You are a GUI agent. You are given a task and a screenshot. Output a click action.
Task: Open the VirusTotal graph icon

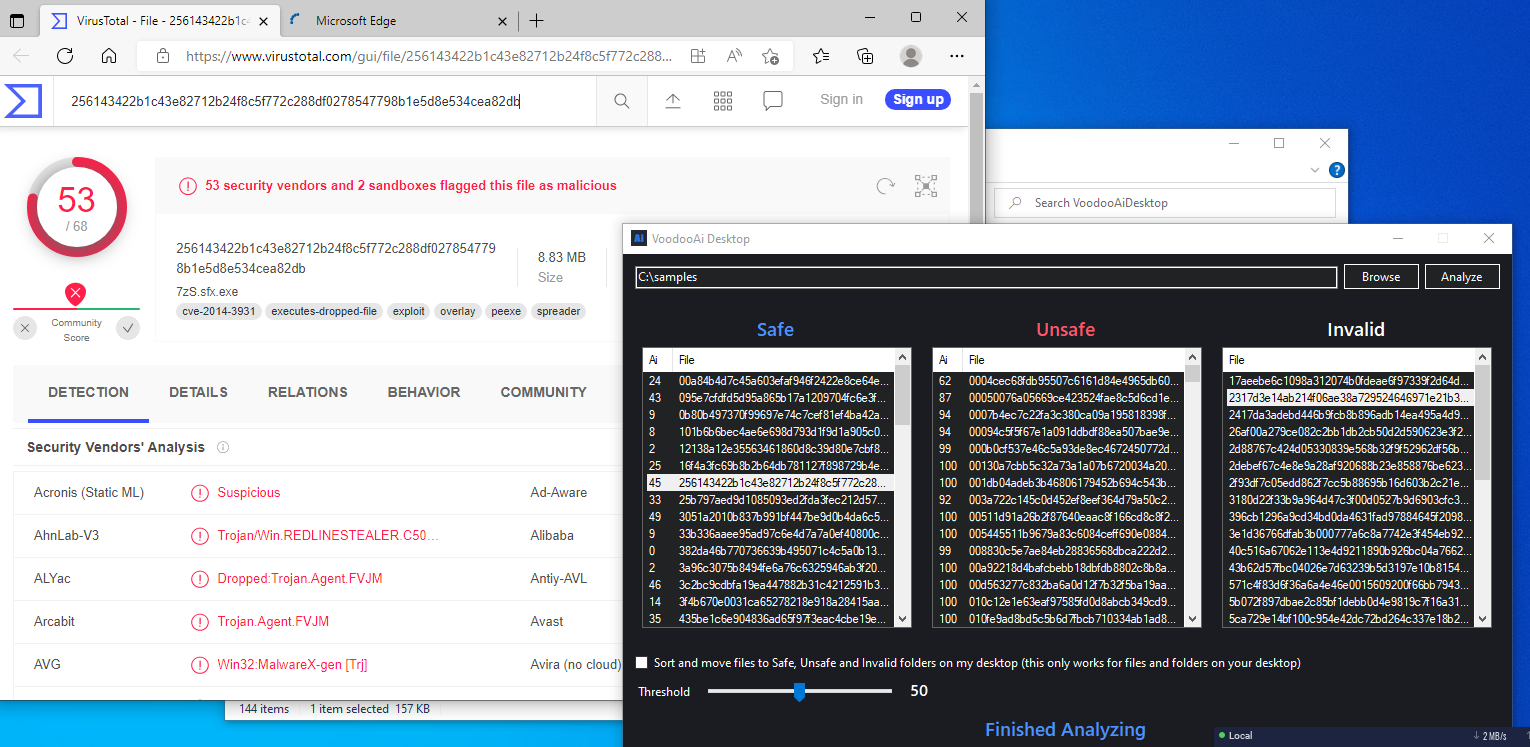926,186
